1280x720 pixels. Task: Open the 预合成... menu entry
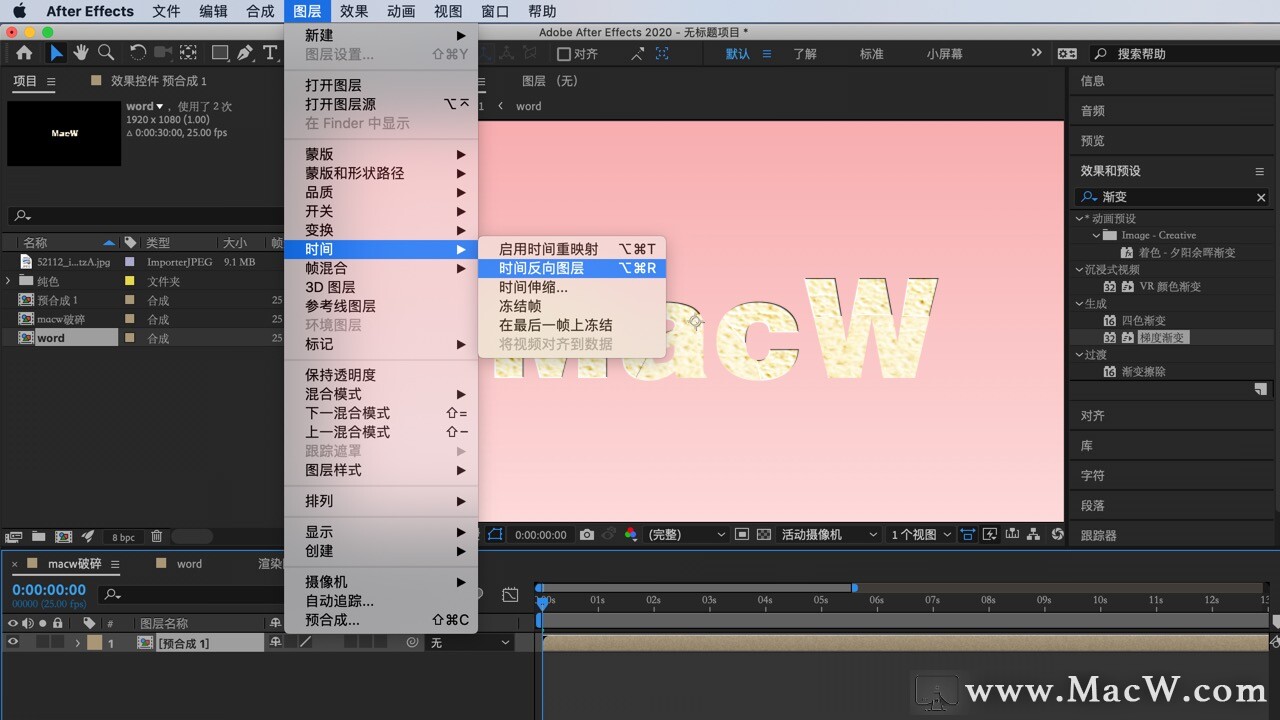(381, 620)
